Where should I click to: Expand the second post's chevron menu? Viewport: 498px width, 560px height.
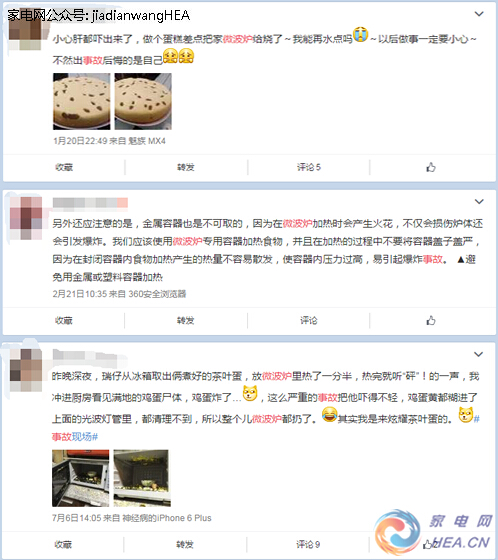[479, 201]
